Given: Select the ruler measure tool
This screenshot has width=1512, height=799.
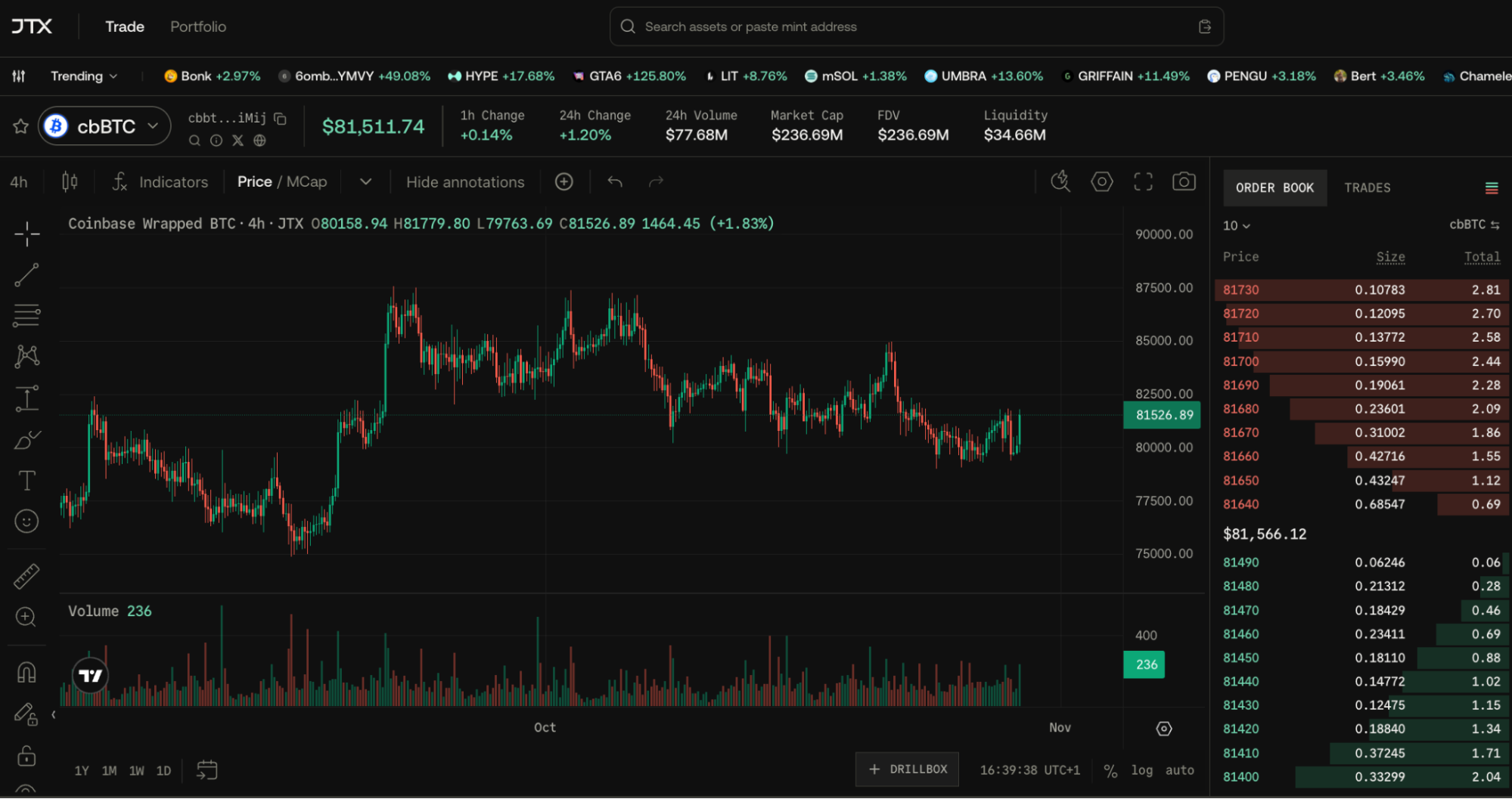Looking at the screenshot, I should 26,576.
